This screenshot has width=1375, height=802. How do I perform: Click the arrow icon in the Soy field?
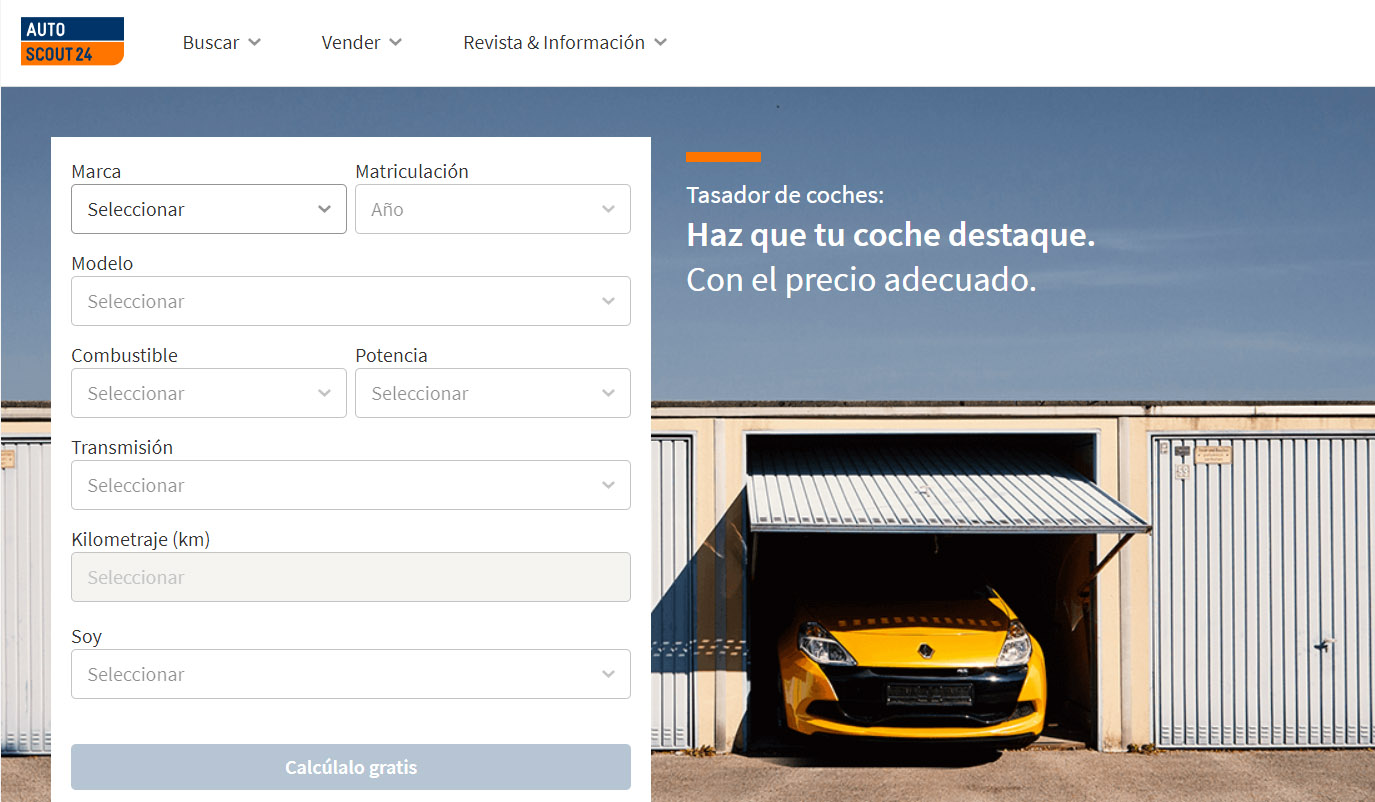(x=608, y=674)
